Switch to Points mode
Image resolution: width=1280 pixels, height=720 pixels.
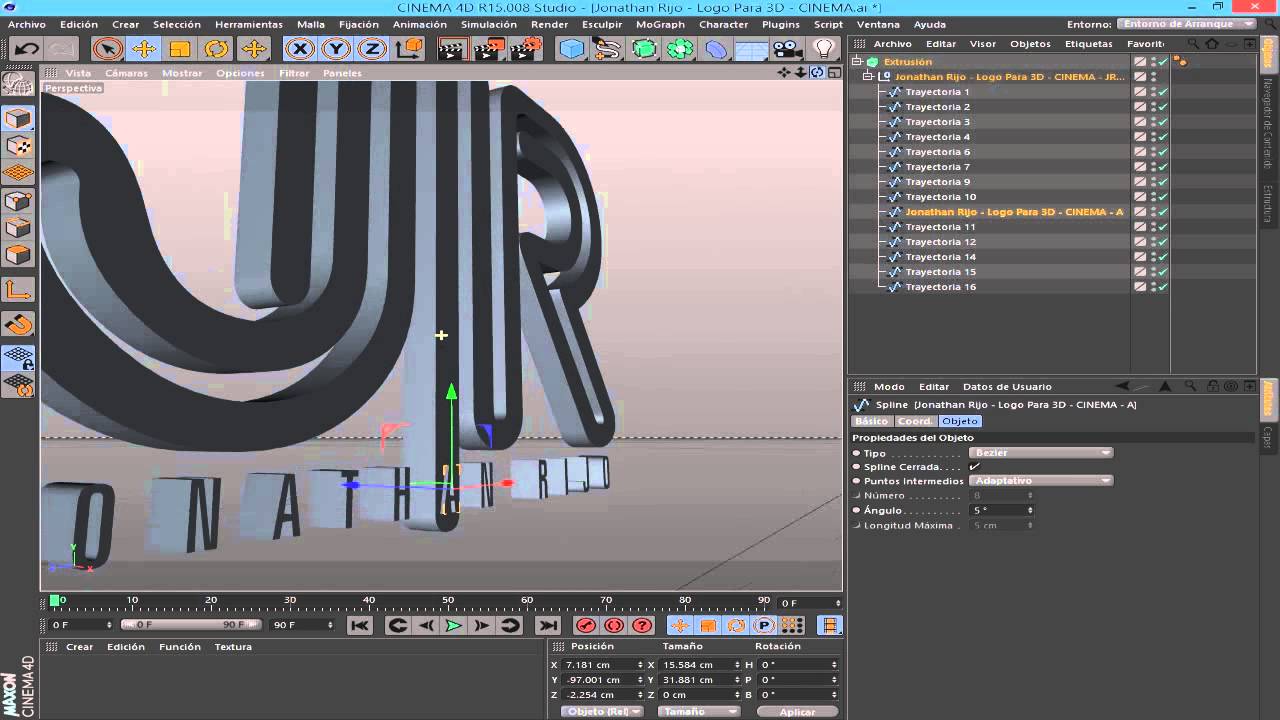pyautogui.click(x=19, y=200)
